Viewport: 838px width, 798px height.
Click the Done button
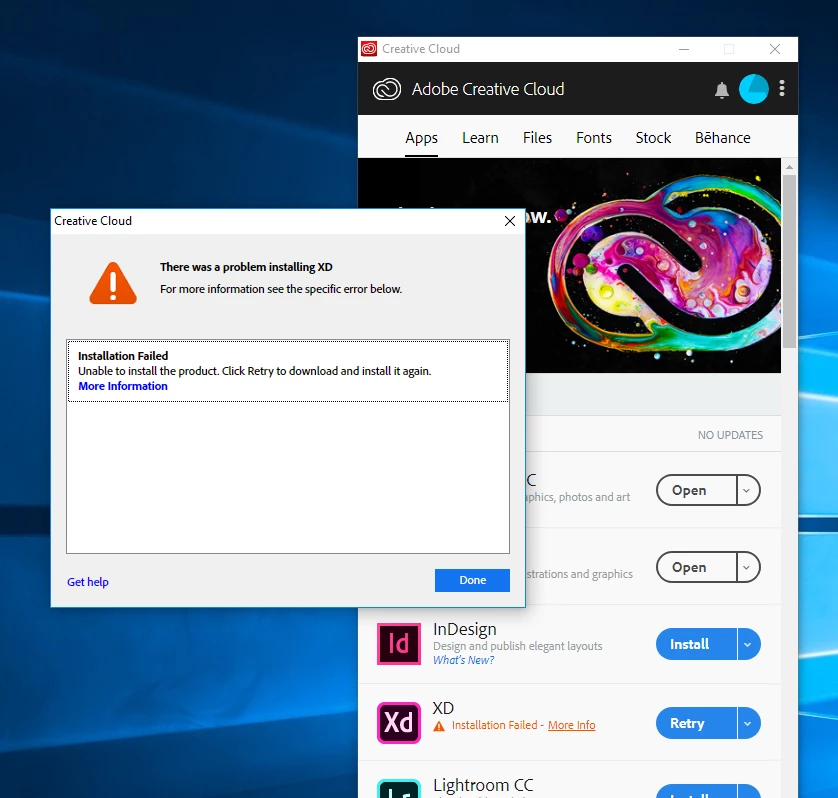(x=472, y=580)
